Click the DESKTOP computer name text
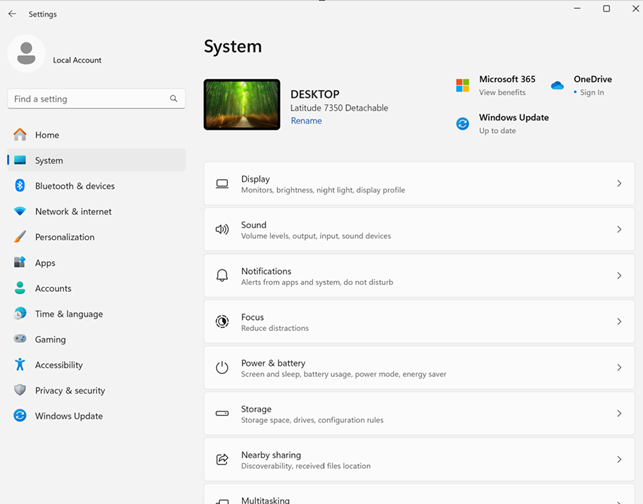The image size is (643, 504). click(x=315, y=94)
